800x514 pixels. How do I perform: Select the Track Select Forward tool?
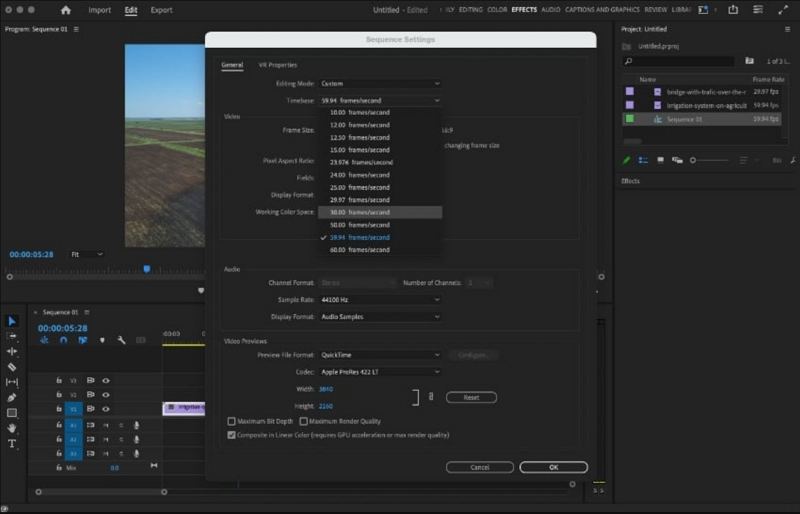[12, 336]
